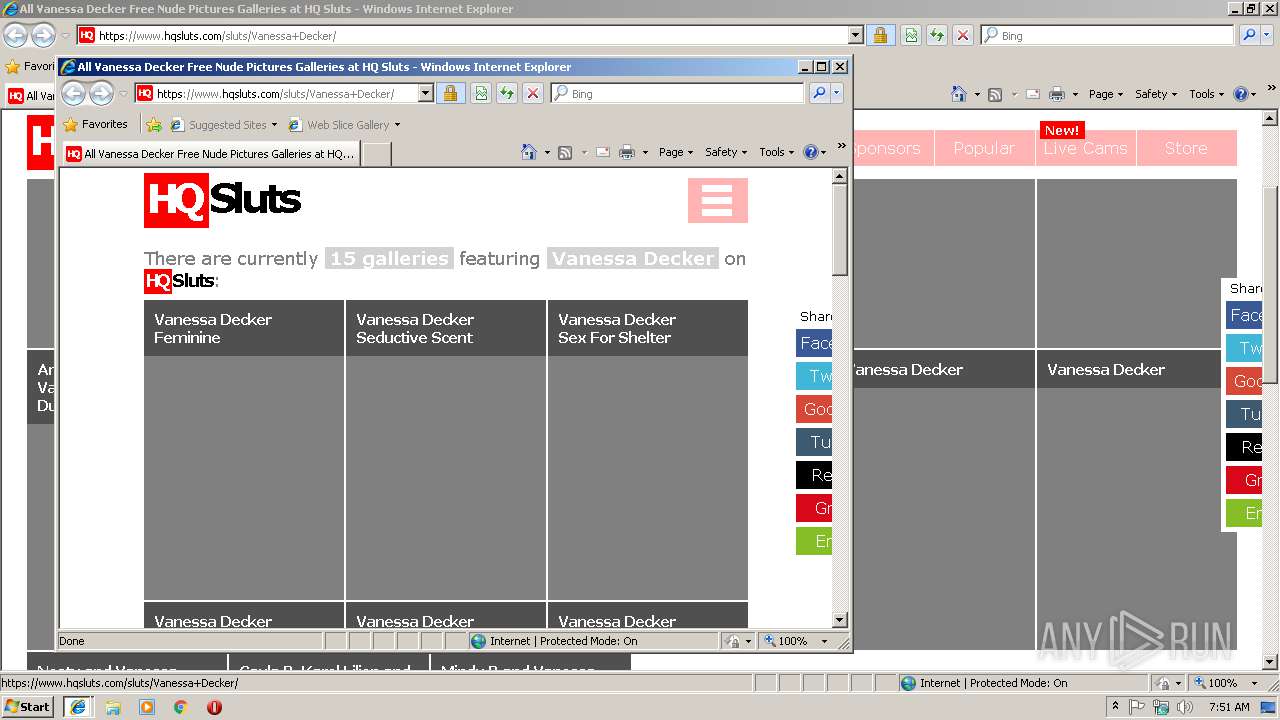Click Bing search magnifier in background window
The height and width of the screenshot is (720, 1280).
[1249, 36]
